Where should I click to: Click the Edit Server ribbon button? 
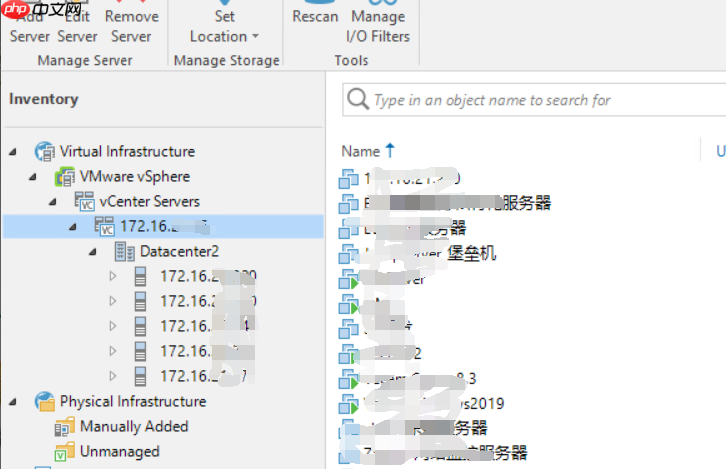coord(77,23)
